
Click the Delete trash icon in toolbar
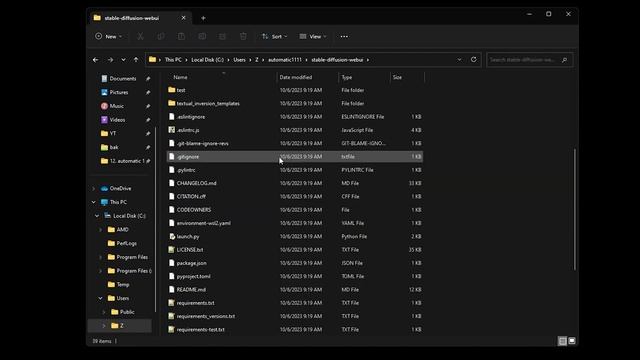[x=243, y=36]
